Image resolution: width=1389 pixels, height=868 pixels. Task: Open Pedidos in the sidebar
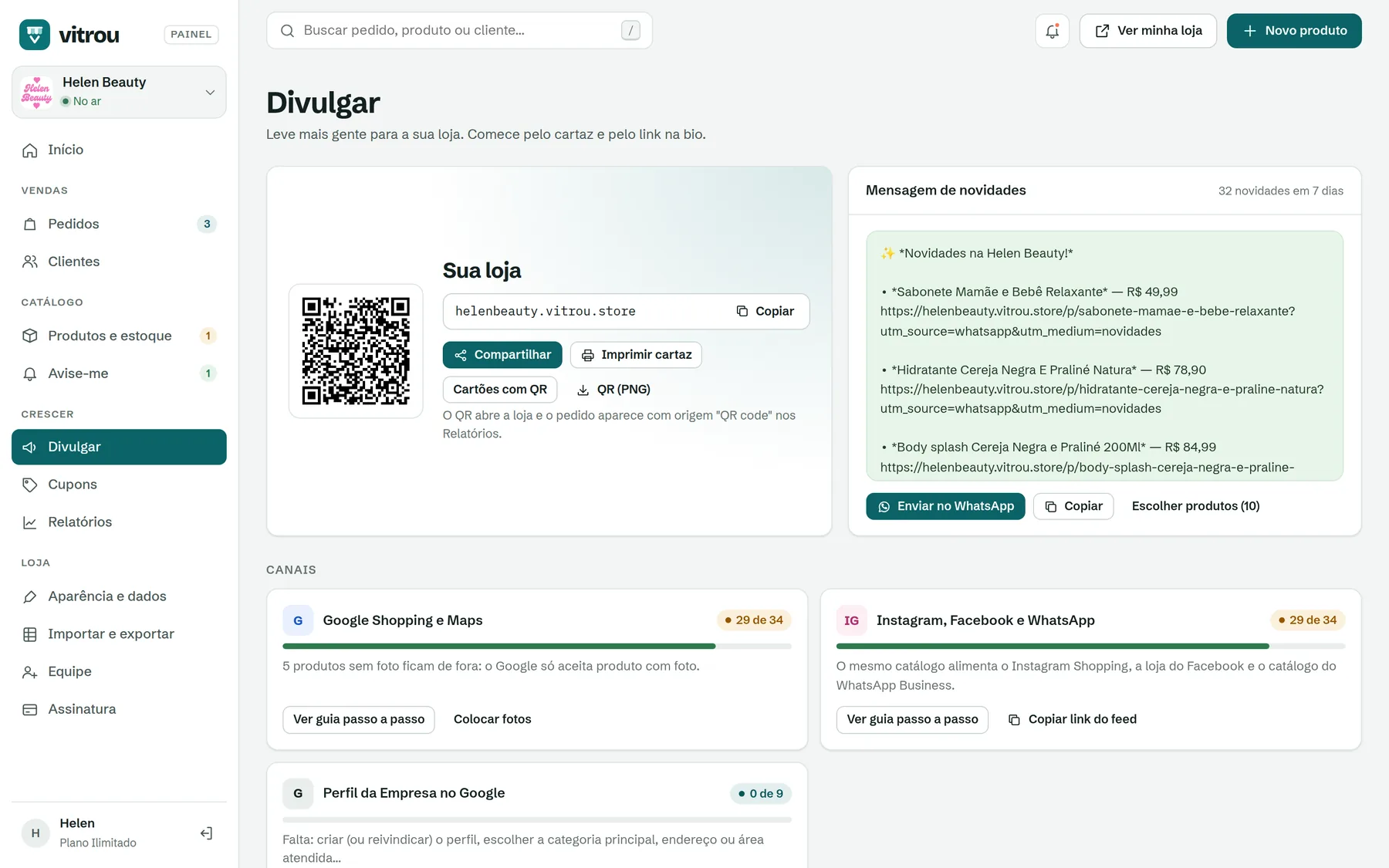pyautogui.click(x=119, y=224)
